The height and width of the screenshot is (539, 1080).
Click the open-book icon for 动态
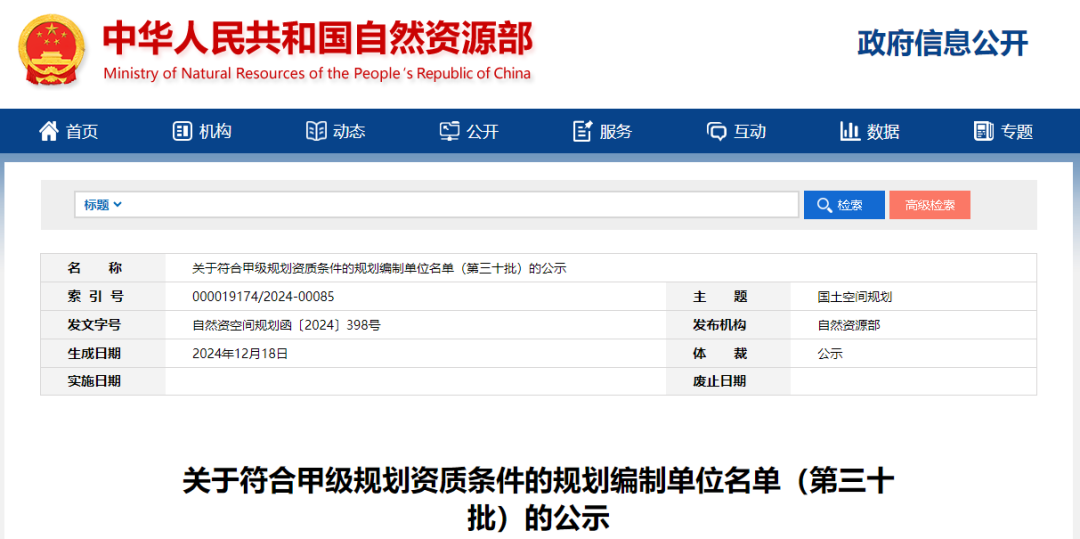tap(316, 131)
